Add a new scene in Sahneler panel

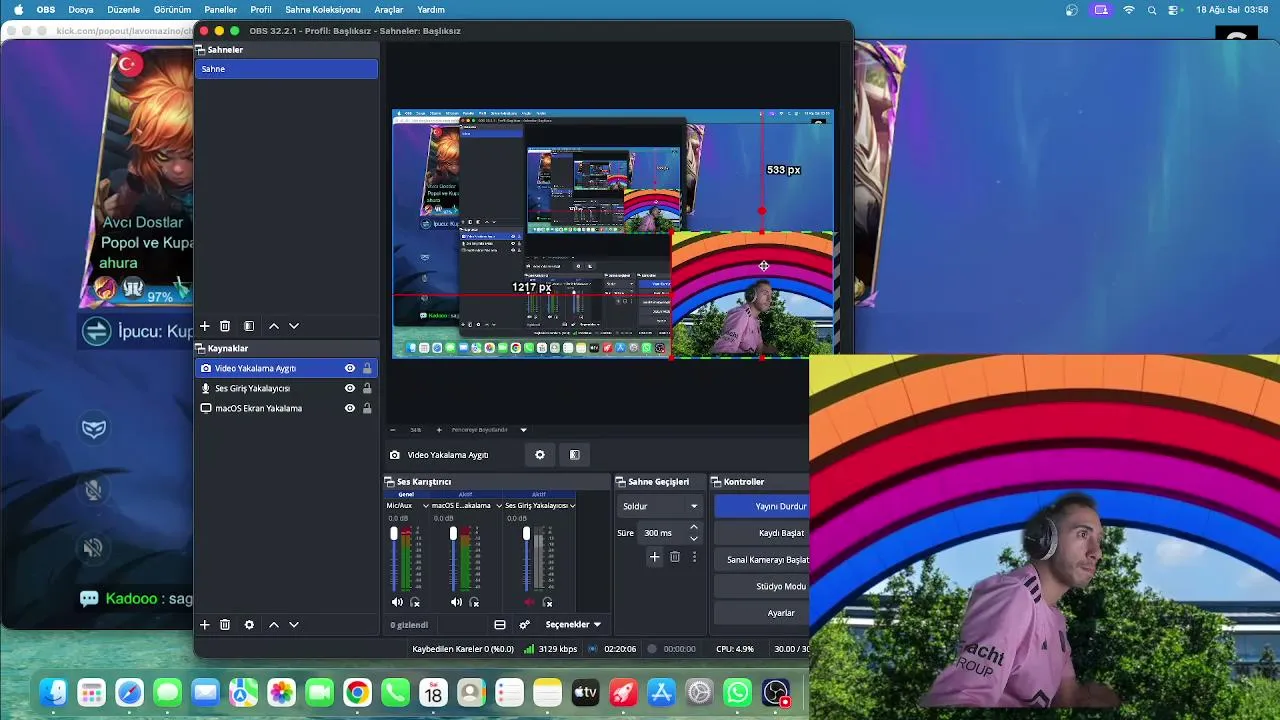point(205,326)
